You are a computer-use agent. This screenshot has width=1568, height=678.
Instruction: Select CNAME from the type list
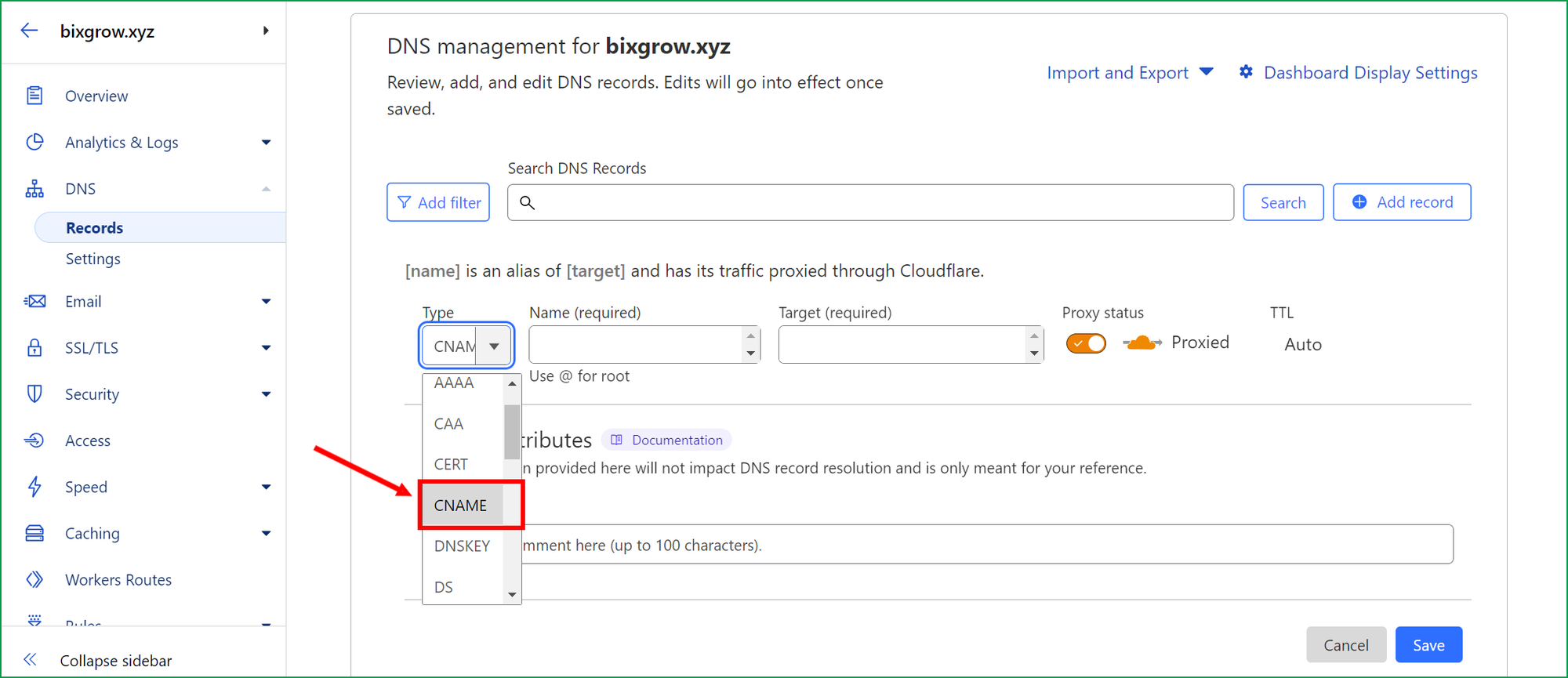(461, 506)
